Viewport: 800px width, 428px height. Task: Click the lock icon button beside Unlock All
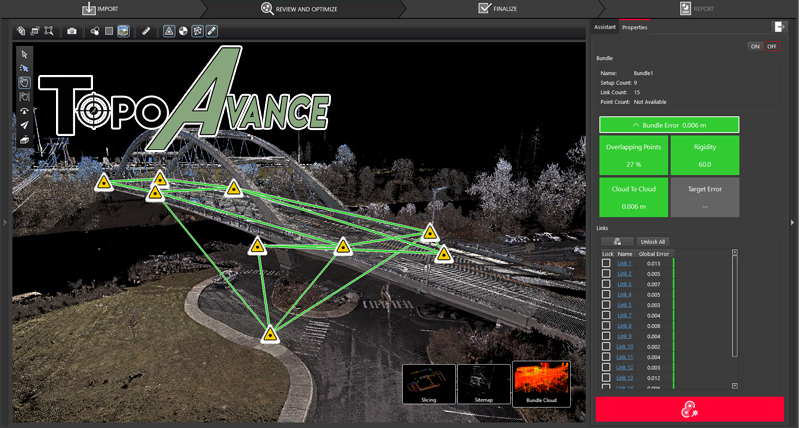tap(617, 241)
